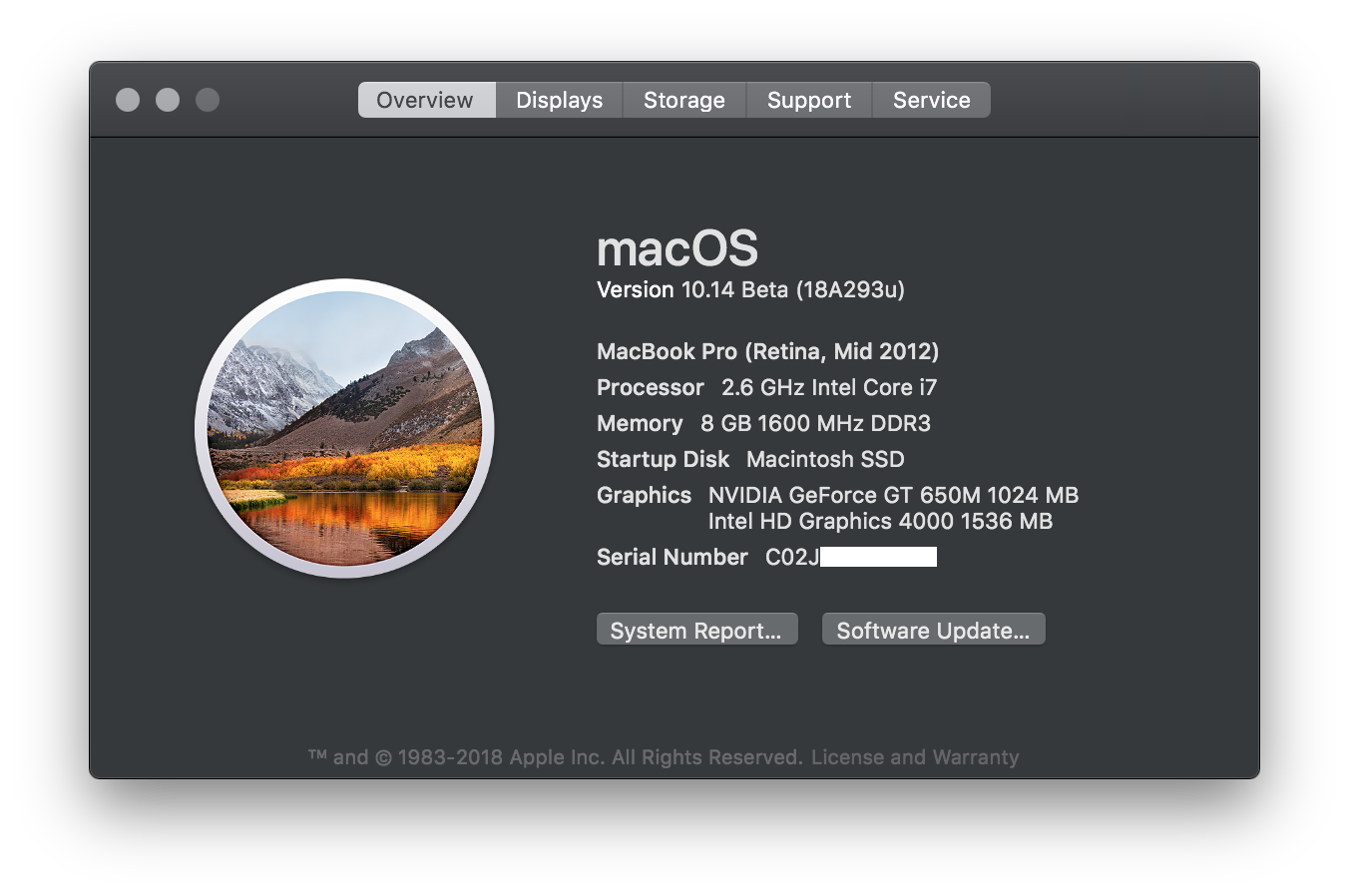Click the 'Macintosh SSD' startup disk value
The height and width of the screenshot is (896, 1349).
point(825,459)
